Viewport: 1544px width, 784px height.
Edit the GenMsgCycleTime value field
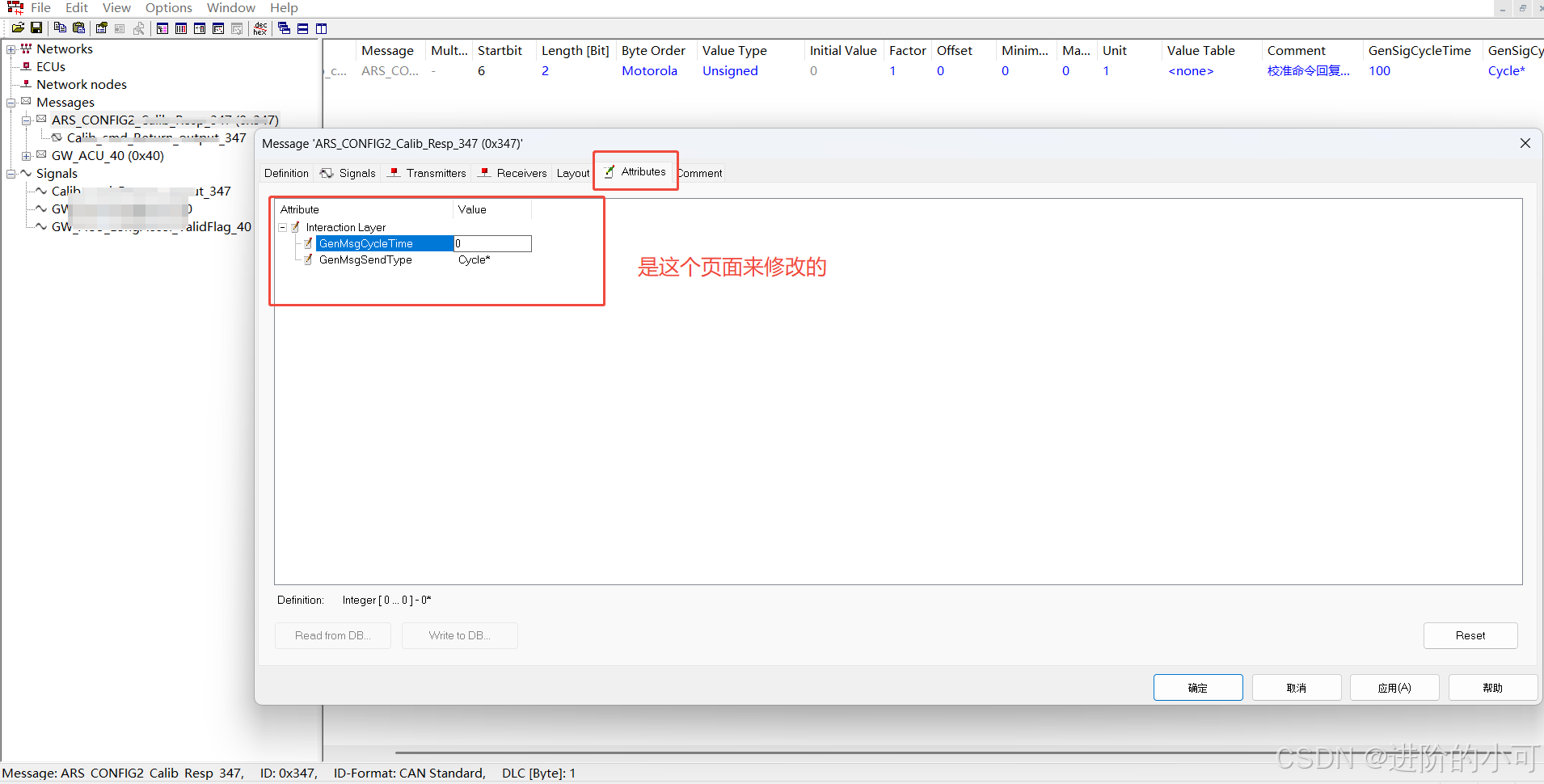click(492, 243)
